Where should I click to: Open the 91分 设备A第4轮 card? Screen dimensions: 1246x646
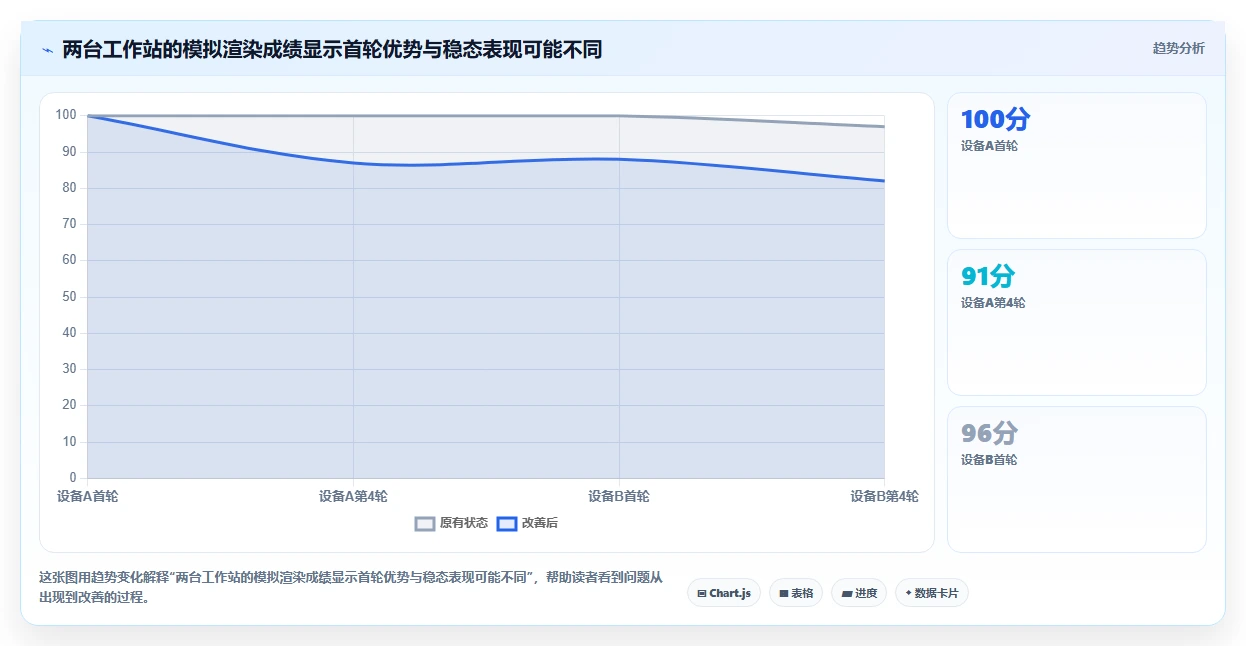tap(1077, 323)
